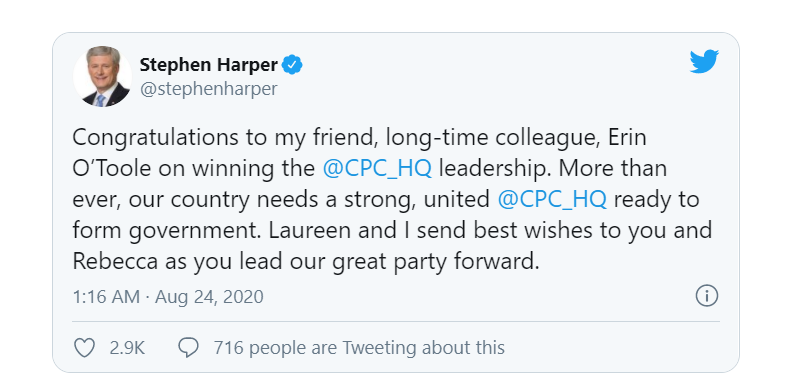Viewport: 801px width, 392px height.
Task: Open '716 people are Tweeting about this'
Action: coord(359,348)
